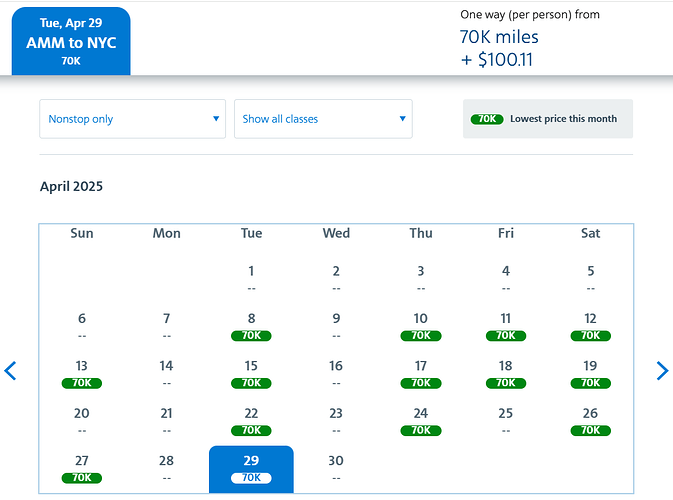Click the highlighted April 29 date cell
The height and width of the screenshot is (500, 673).
(x=251, y=469)
